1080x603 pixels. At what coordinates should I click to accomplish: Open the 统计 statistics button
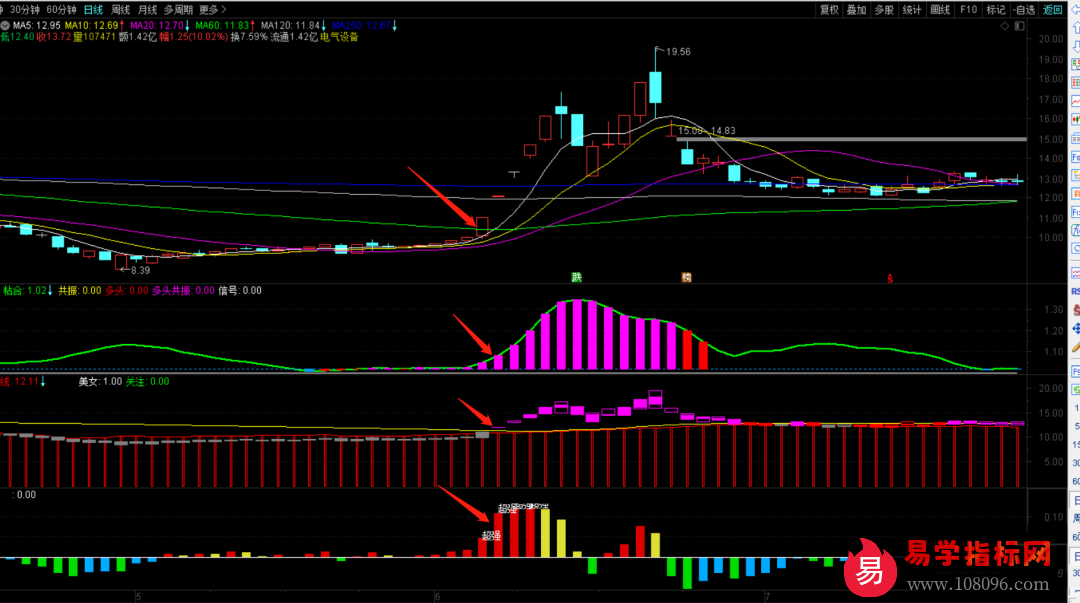point(911,10)
